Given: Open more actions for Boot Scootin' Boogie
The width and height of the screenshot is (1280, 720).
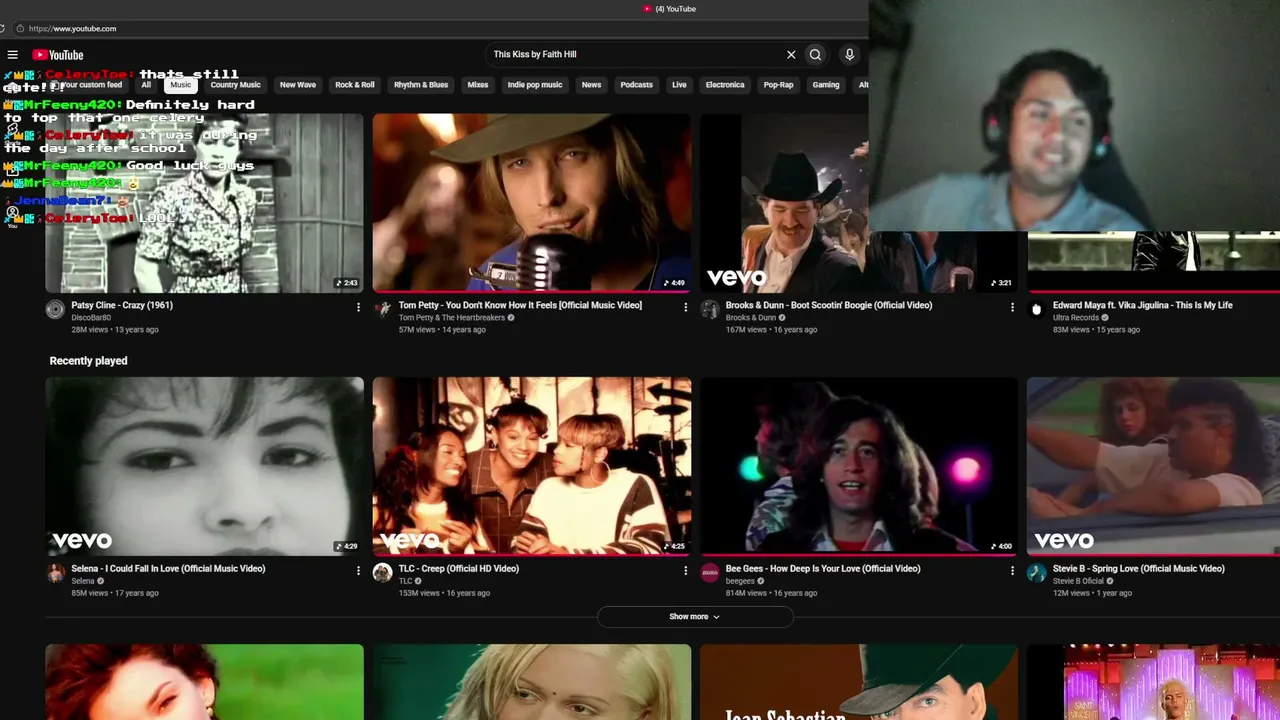Looking at the screenshot, I should (x=1012, y=308).
